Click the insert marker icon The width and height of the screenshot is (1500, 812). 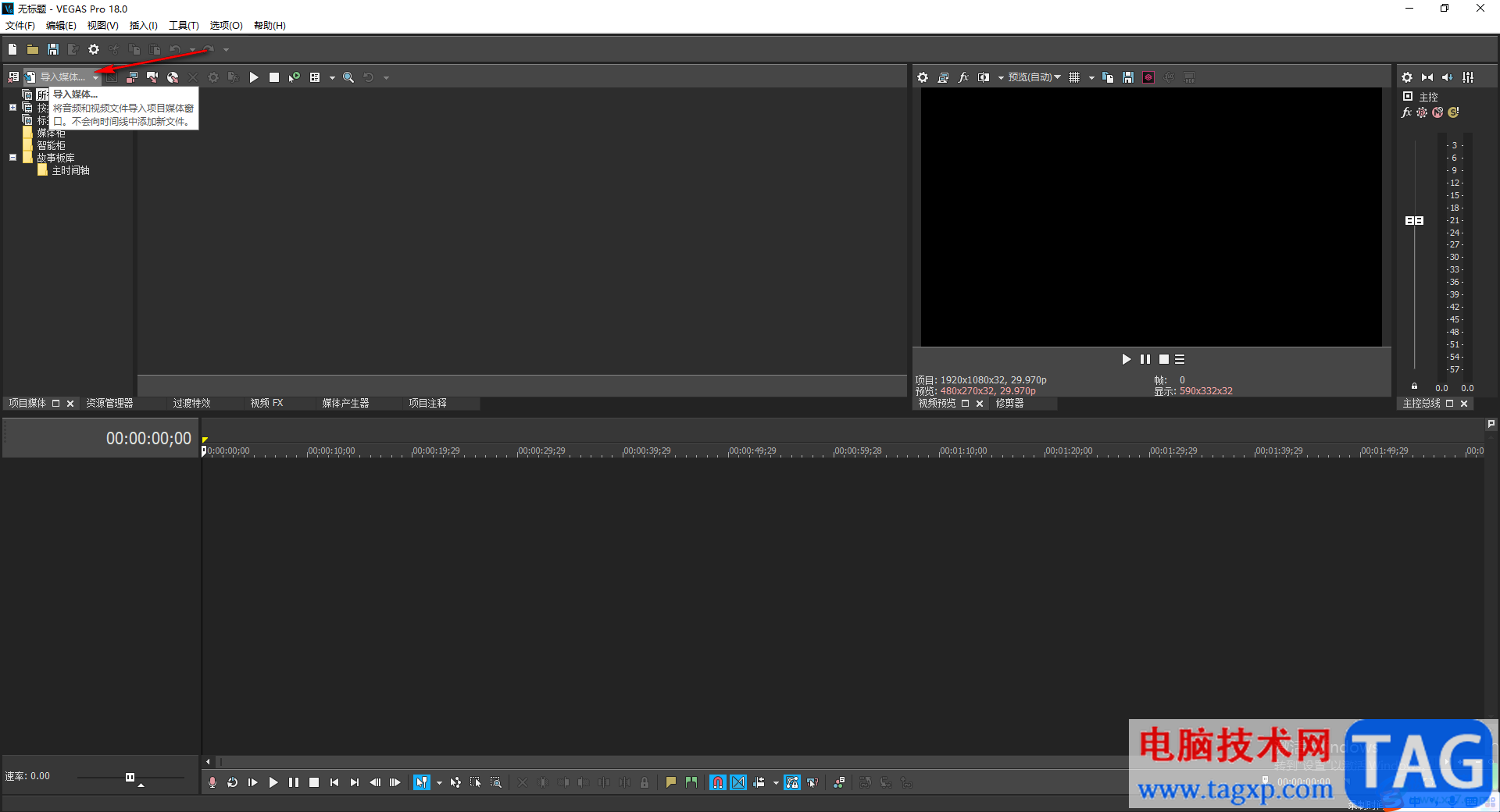(671, 782)
